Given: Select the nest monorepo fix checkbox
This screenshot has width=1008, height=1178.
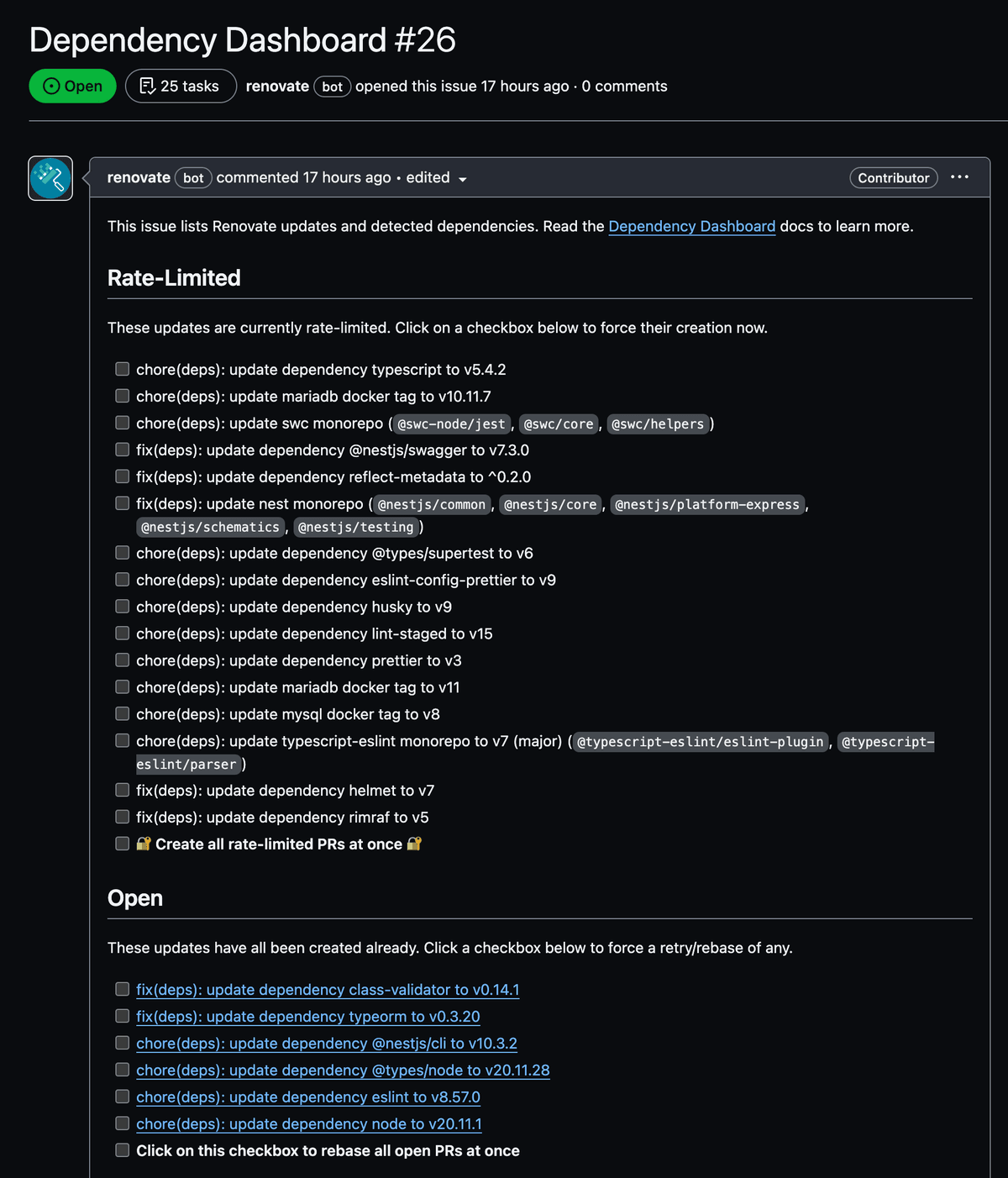Looking at the screenshot, I should [x=122, y=502].
